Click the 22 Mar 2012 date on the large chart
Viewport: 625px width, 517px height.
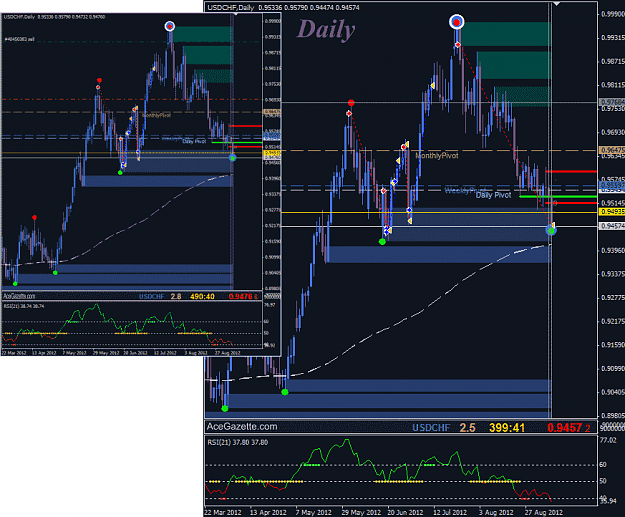tap(223, 512)
